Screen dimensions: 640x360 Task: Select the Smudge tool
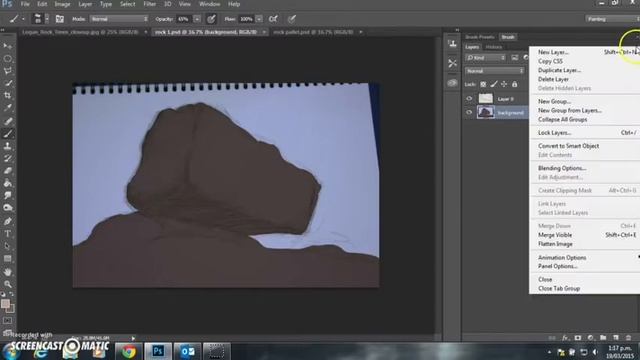(x=7, y=196)
